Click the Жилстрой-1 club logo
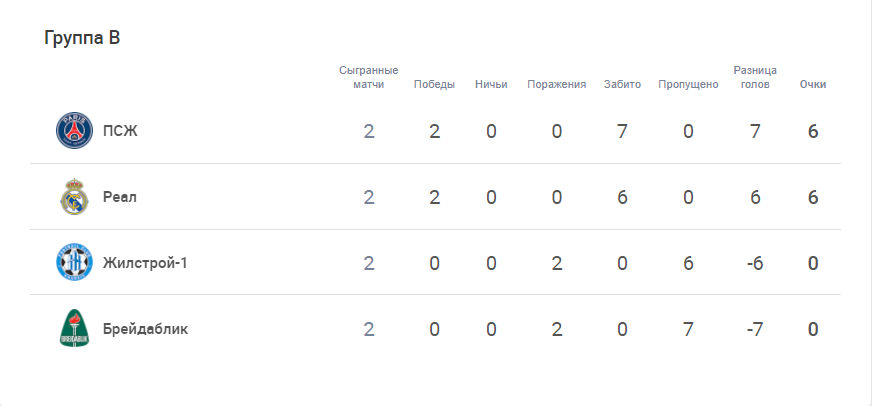 75,263
